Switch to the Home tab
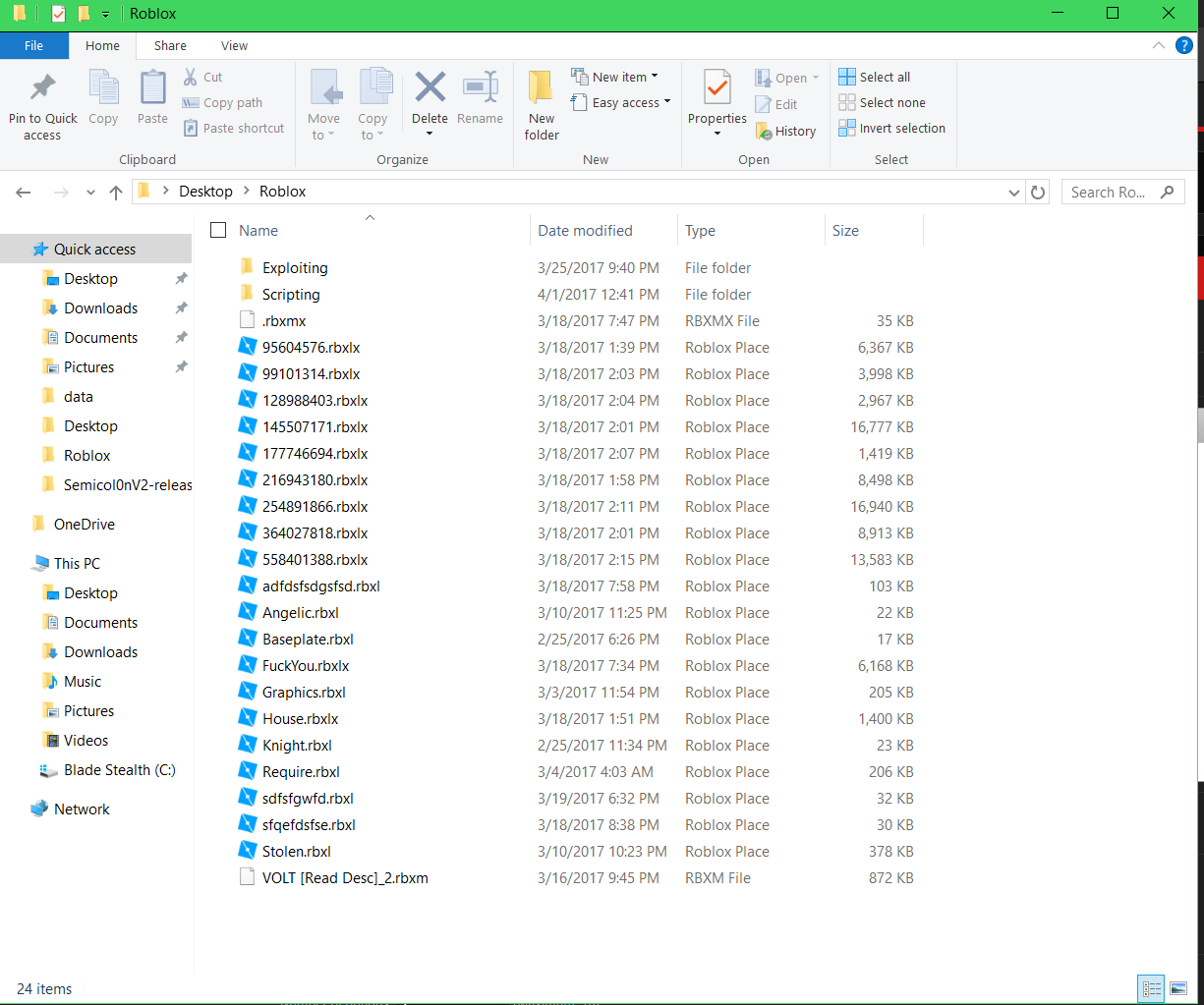This screenshot has height=1005, width=1204. [x=102, y=45]
